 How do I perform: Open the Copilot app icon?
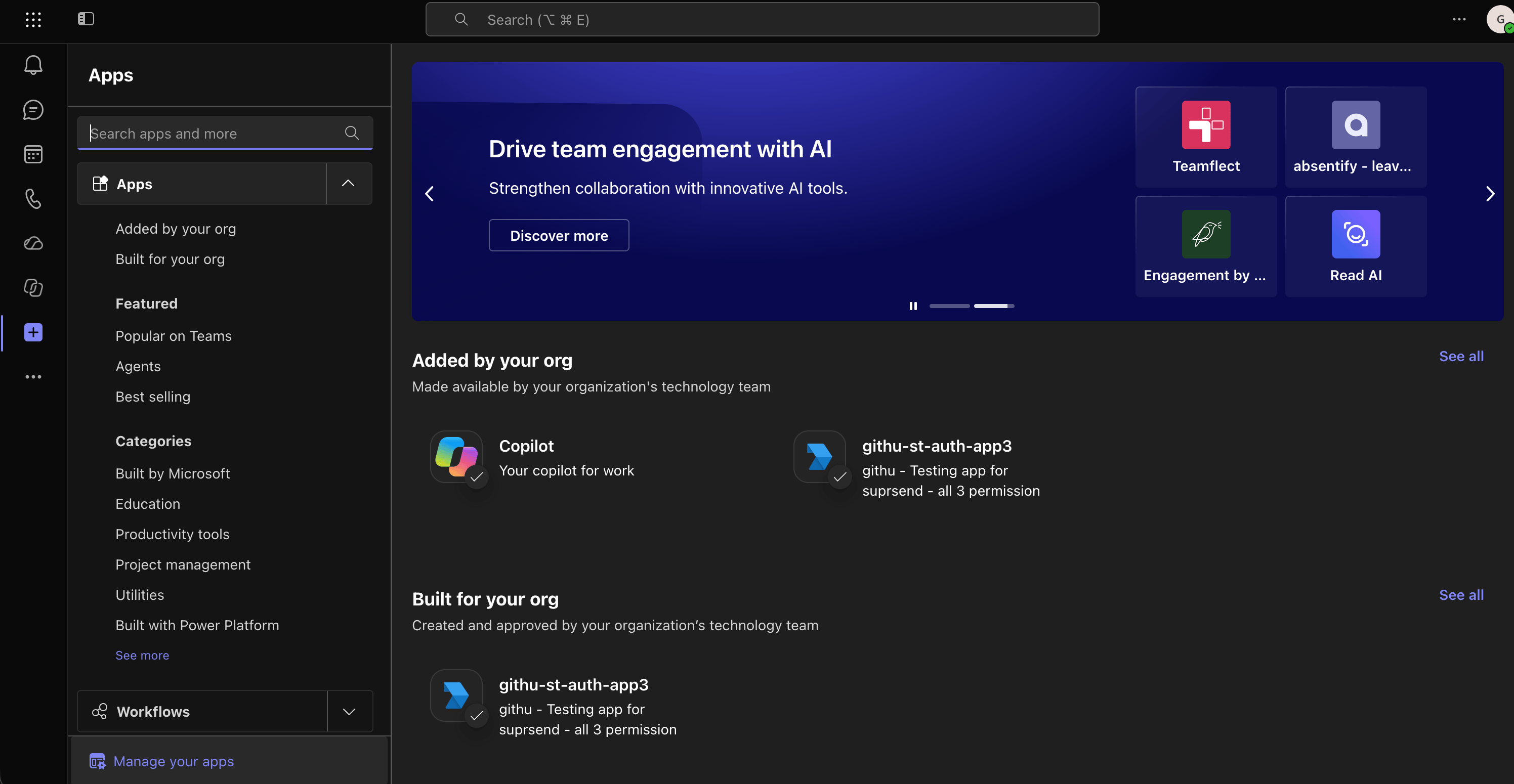click(456, 457)
